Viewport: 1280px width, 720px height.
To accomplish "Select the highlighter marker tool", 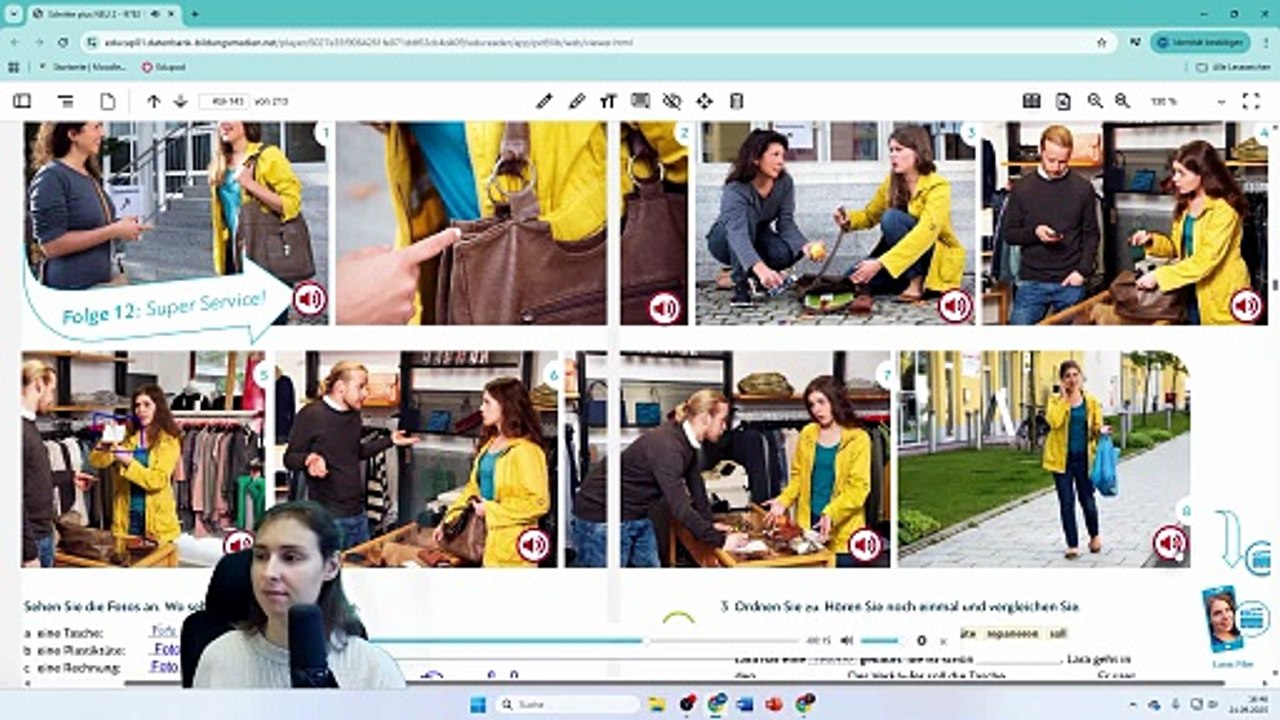I will click(x=577, y=101).
